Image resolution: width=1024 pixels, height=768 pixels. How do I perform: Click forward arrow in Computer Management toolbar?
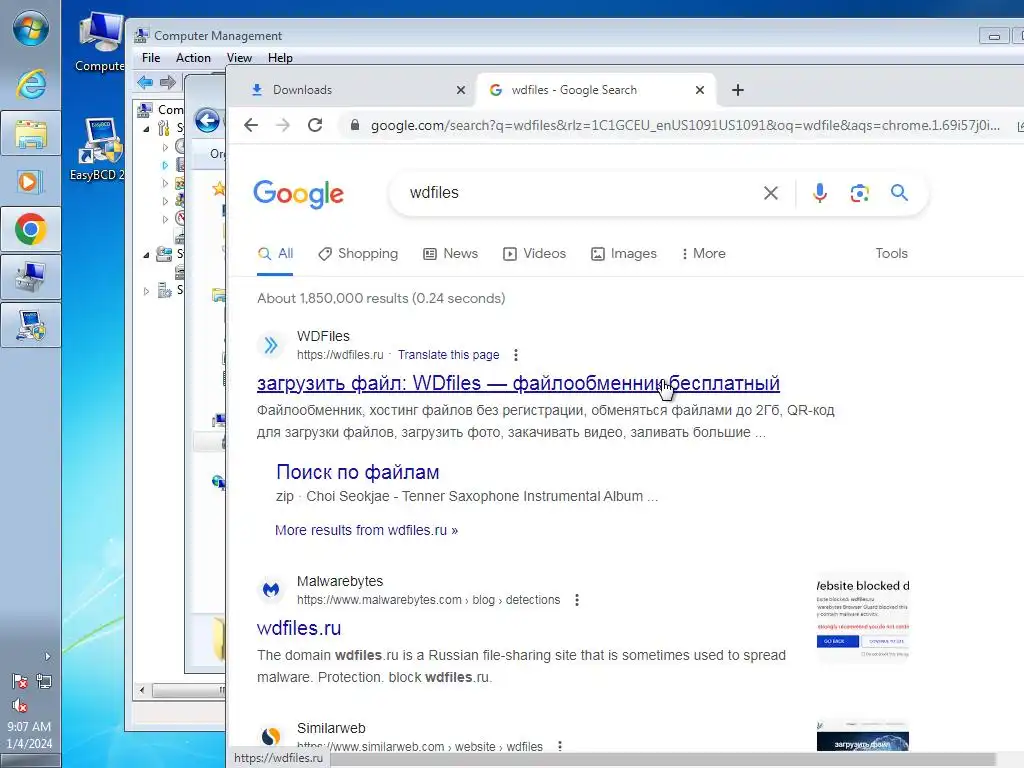click(x=168, y=82)
